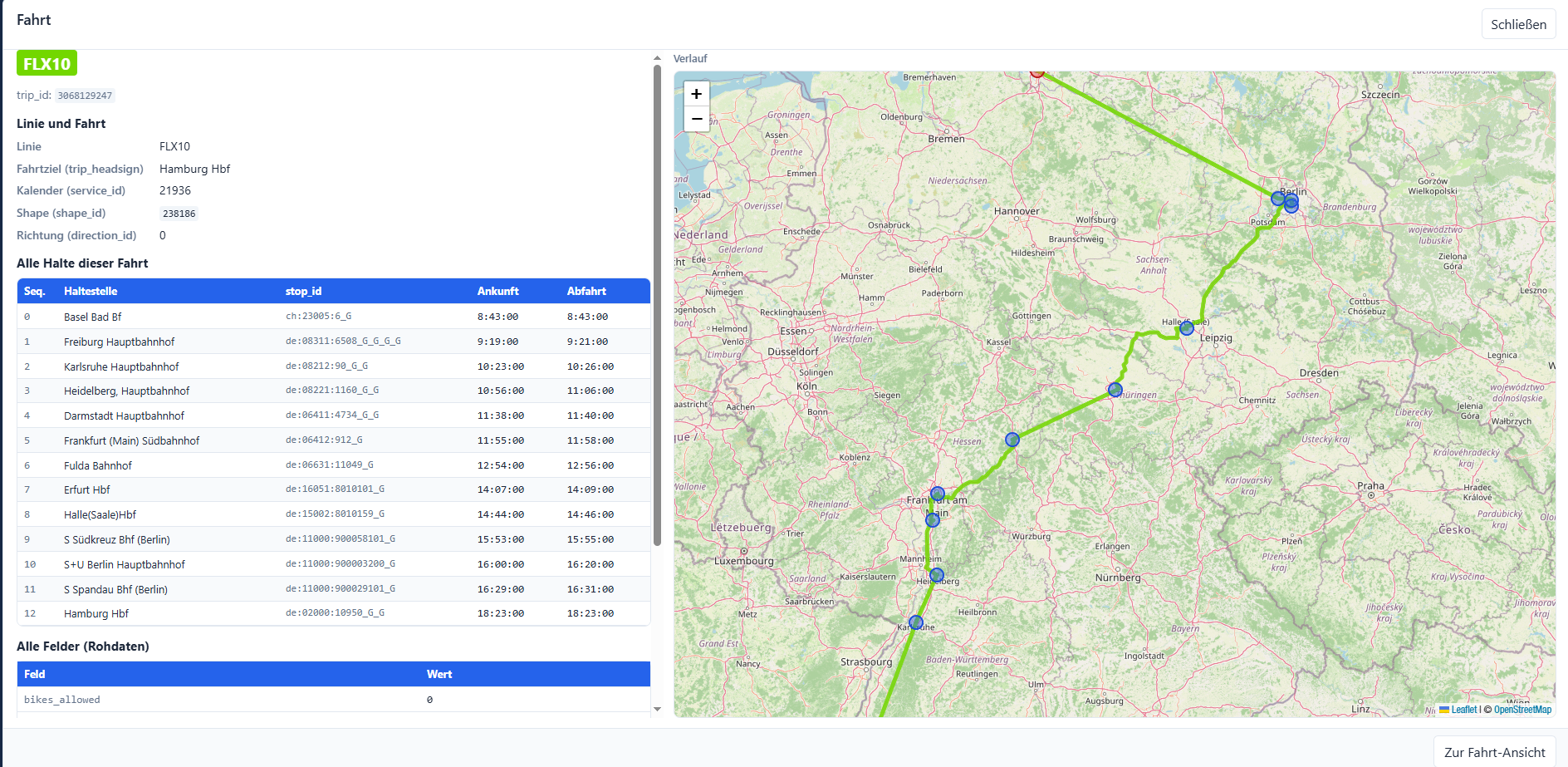Click stop_id de:11000:900003200_G
1568x767 pixels.
(x=341, y=564)
